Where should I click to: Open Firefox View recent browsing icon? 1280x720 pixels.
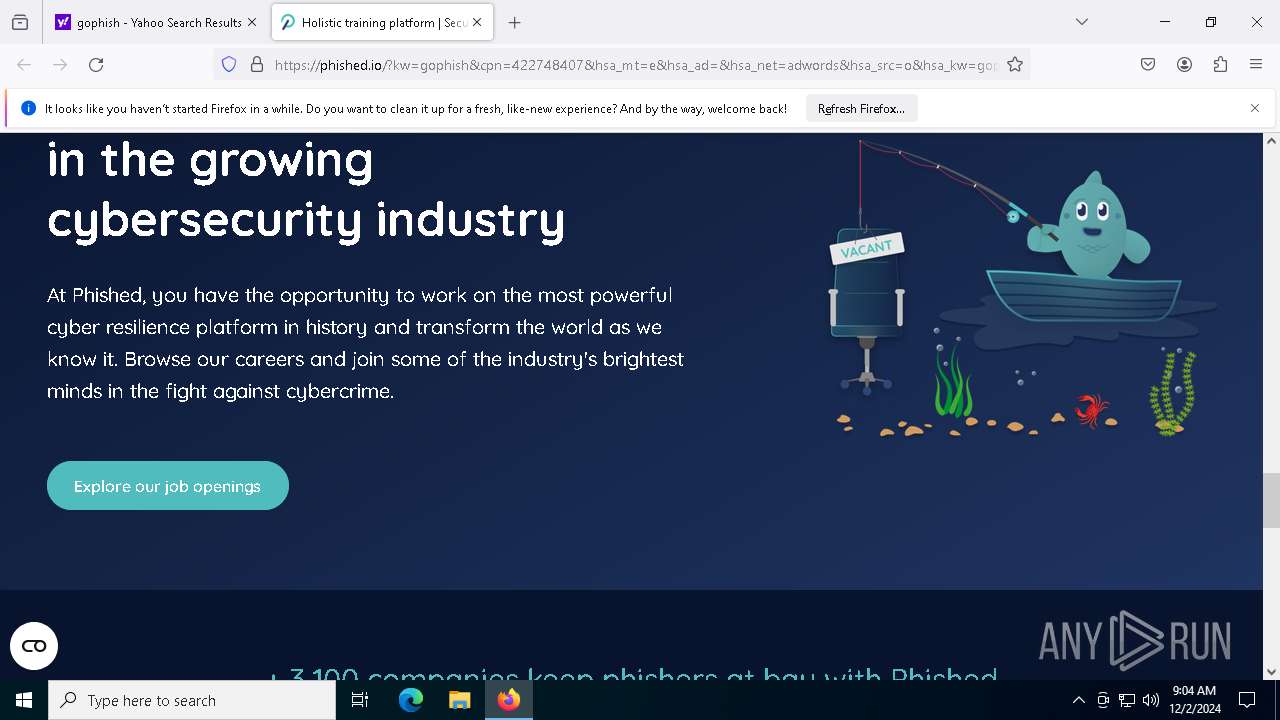20,22
